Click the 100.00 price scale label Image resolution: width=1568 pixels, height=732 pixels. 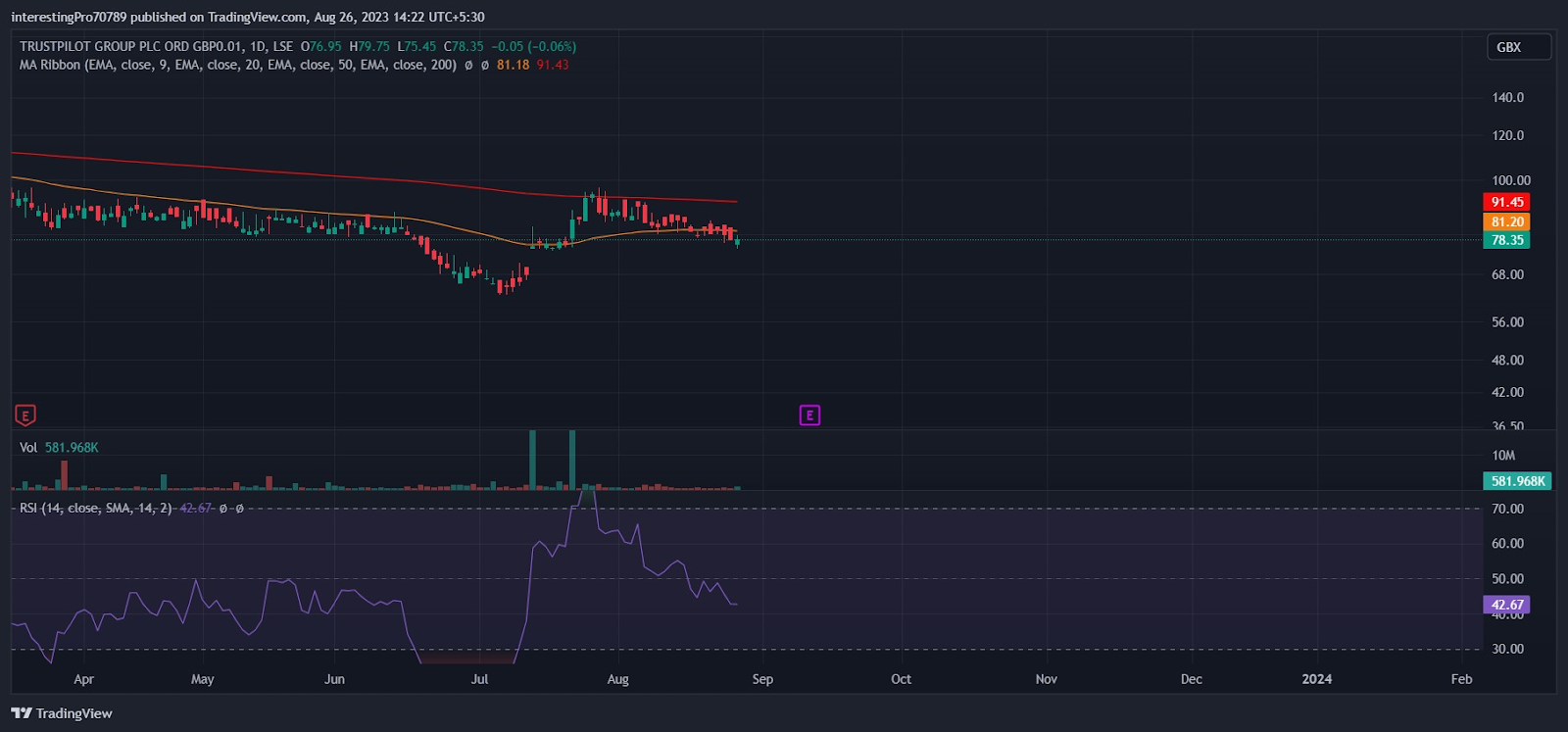1510,180
